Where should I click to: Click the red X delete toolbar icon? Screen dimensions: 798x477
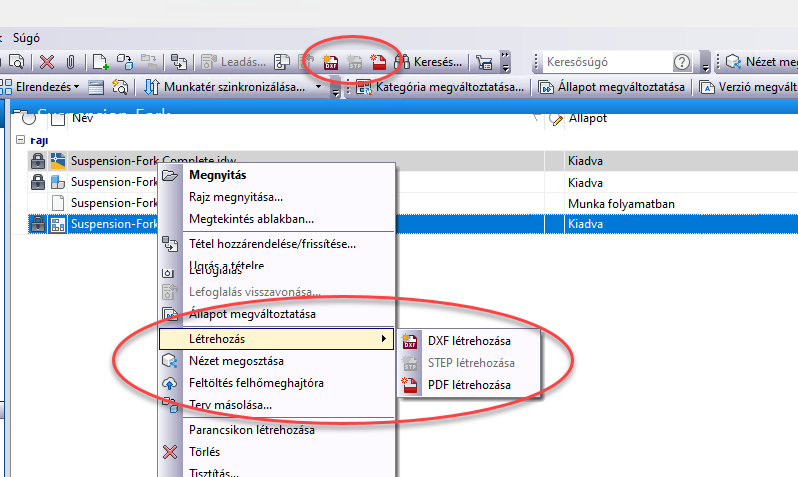coord(47,62)
